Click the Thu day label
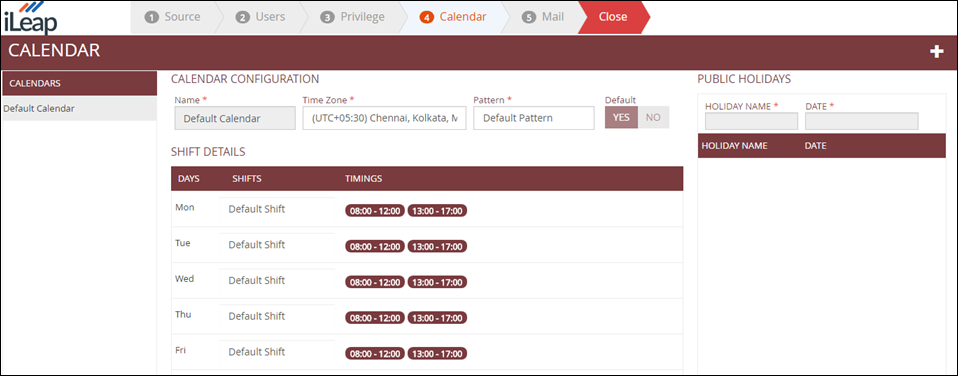958x376 pixels. [x=183, y=314]
